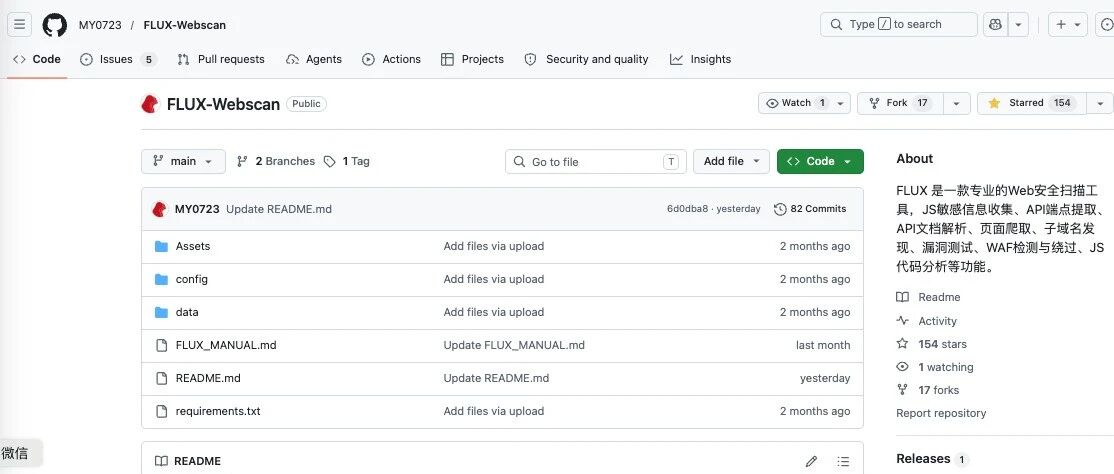This screenshot has height=474, width=1114.
Task: Select the README tab in file viewer
Action: coord(188,461)
